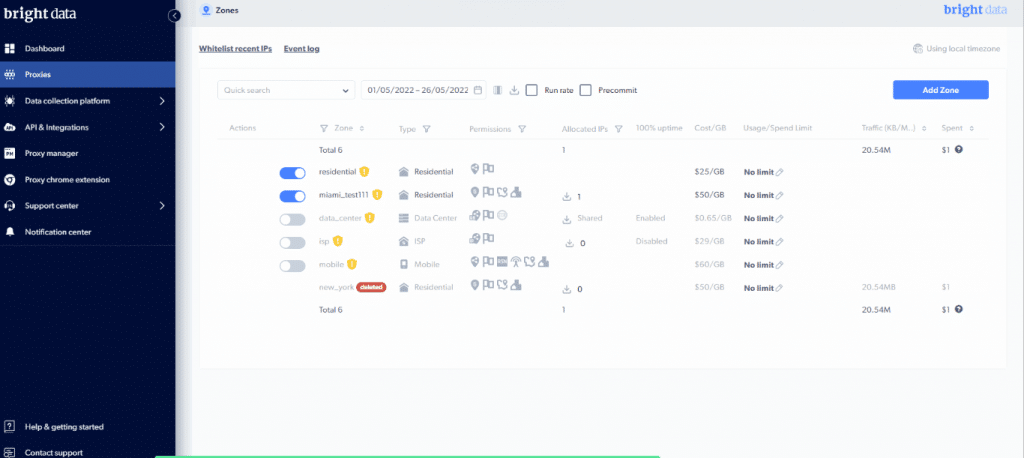The width and height of the screenshot is (1024, 458).
Task: Check the Run rate checkbox
Action: click(x=532, y=90)
